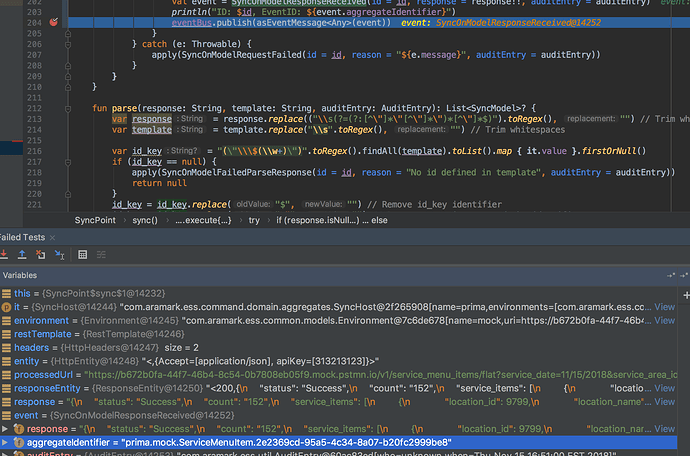Click the fold end marker on line 205
The width and height of the screenshot is (690, 456).
pos(68,33)
